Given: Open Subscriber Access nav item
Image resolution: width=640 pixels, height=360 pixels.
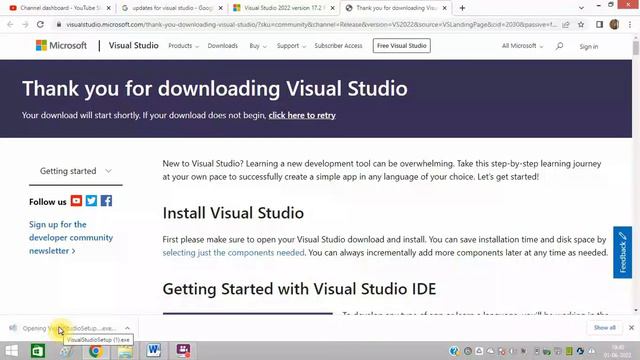Looking at the screenshot, I should coord(338,46).
